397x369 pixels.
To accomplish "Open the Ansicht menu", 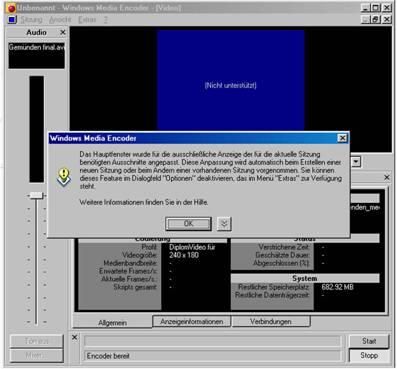I will pos(60,20).
